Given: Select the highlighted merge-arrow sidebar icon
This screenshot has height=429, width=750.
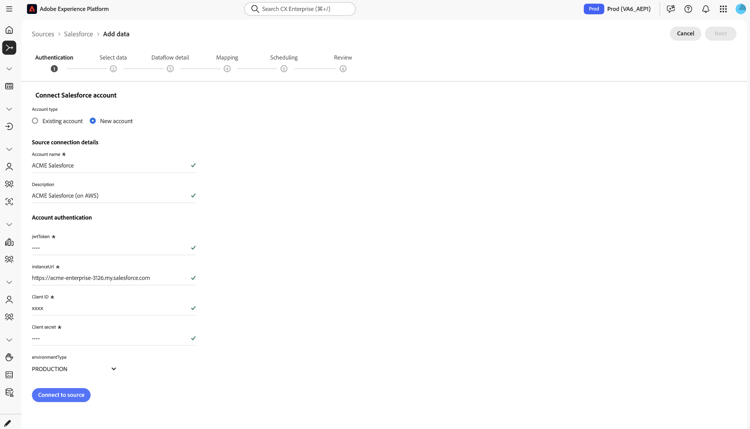Looking at the screenshot, I should click(9, 47).
